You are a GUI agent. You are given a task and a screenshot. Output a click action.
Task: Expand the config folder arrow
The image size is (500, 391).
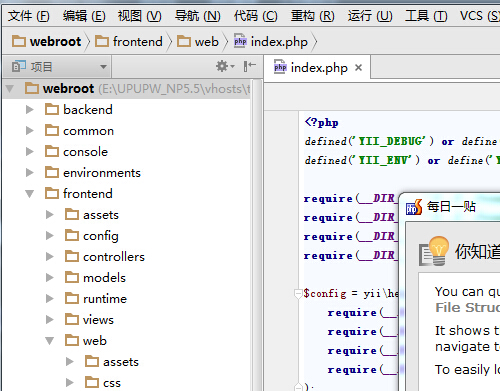point(50,236)
